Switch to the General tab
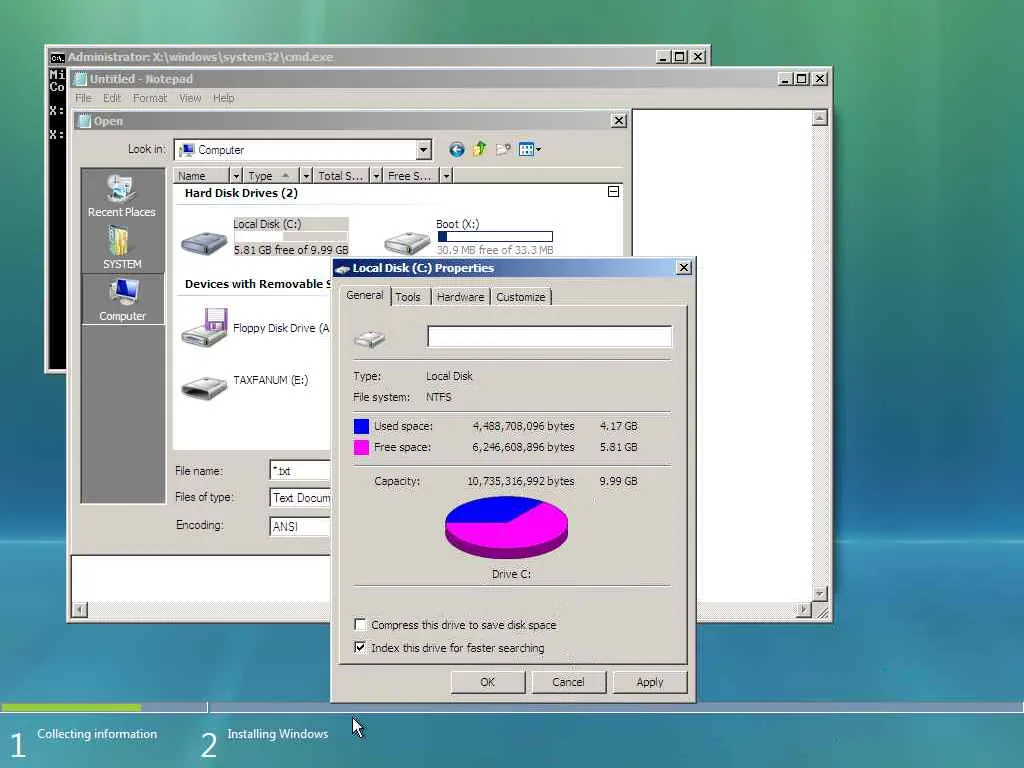This screenshot has width=1024, height=768. pos(364,295)
